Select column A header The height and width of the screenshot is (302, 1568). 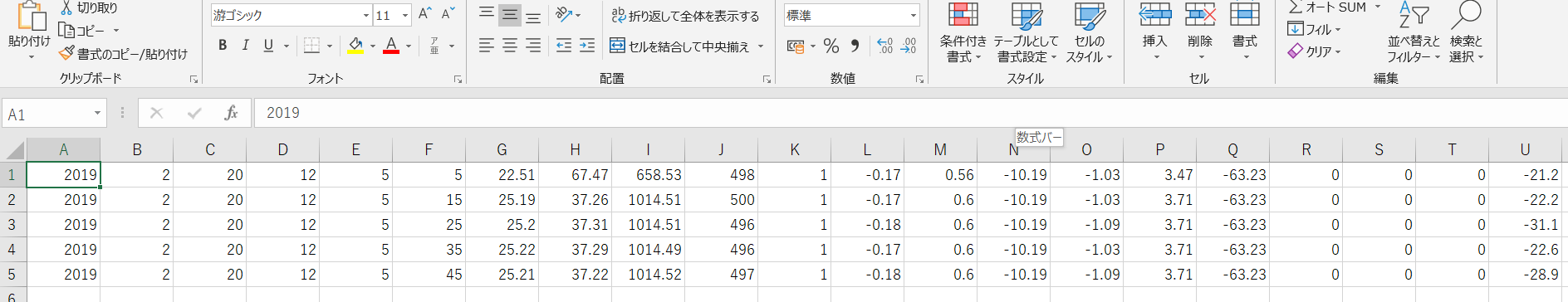pyautogui.click(x=64, y=149)
